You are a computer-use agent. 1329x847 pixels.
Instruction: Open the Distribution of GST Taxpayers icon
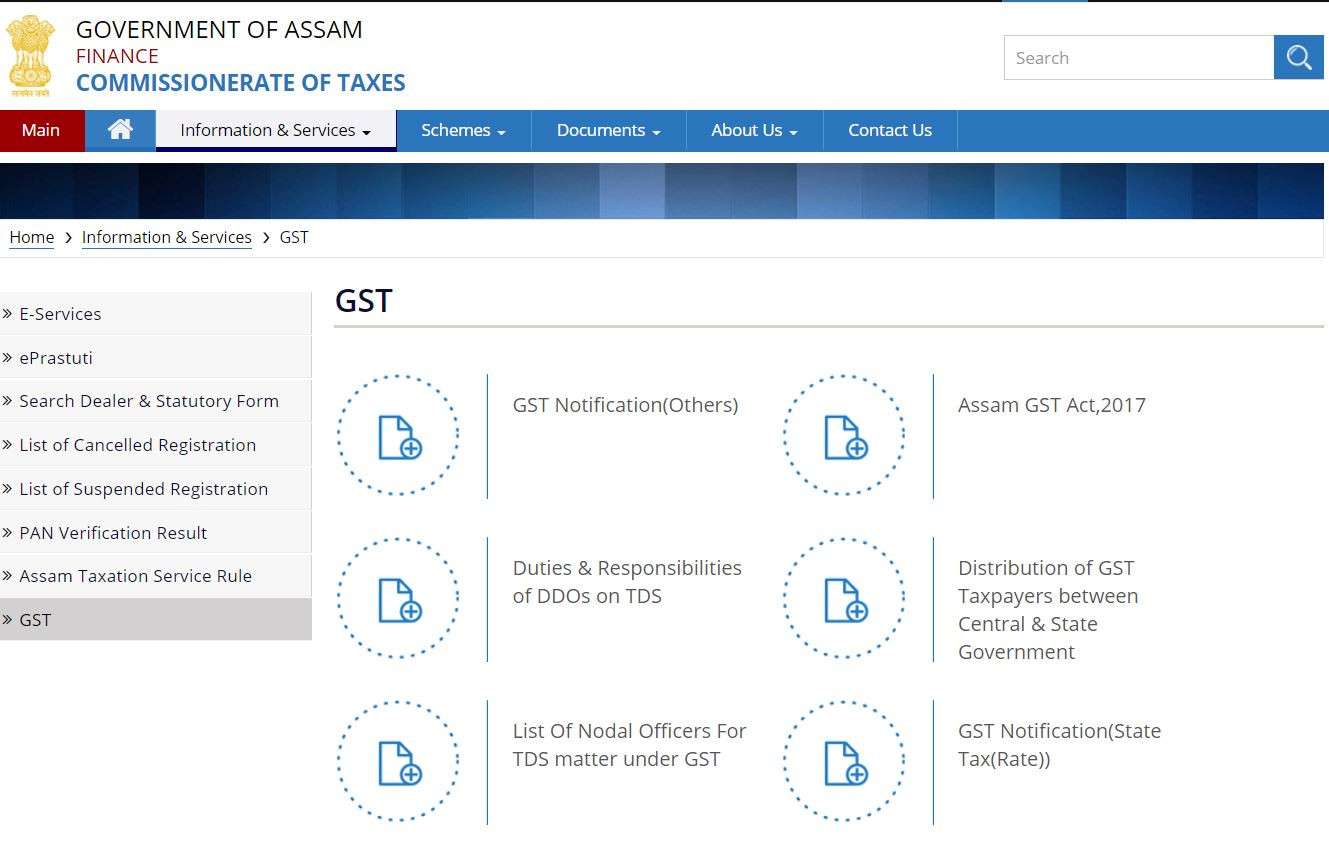844,599
